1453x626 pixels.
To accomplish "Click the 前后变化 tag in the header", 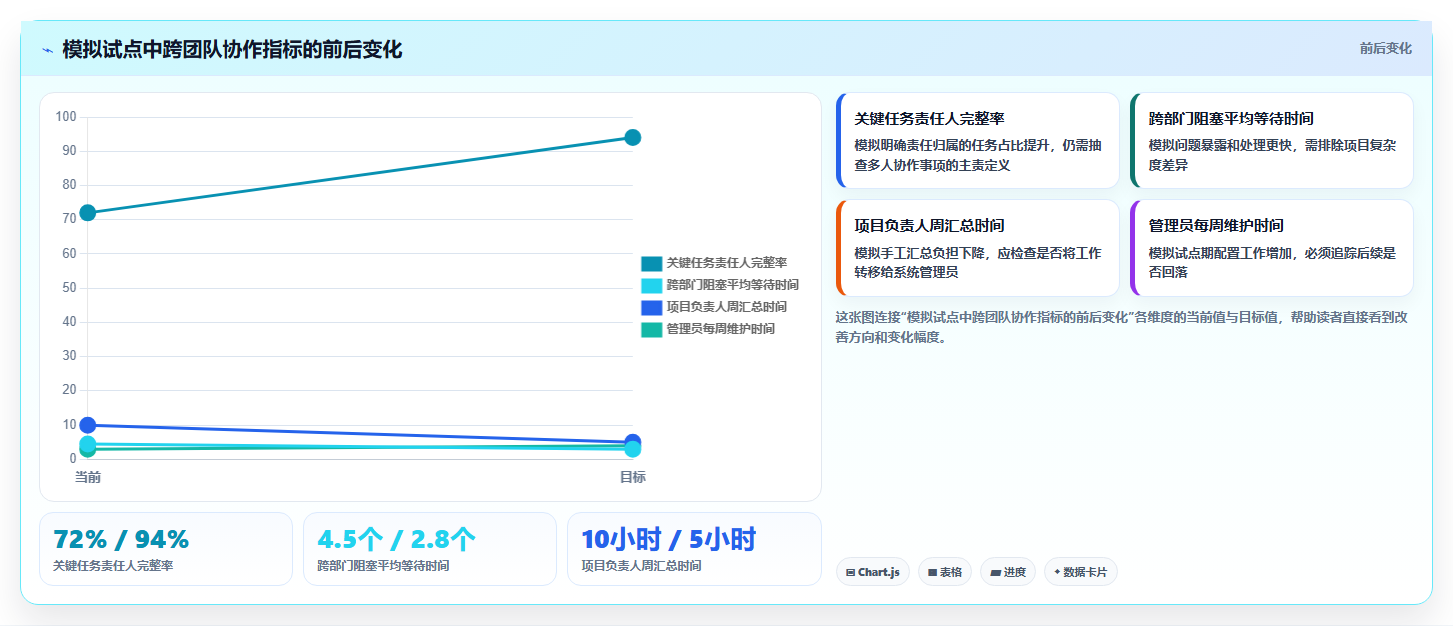I will coord(1385,48).
